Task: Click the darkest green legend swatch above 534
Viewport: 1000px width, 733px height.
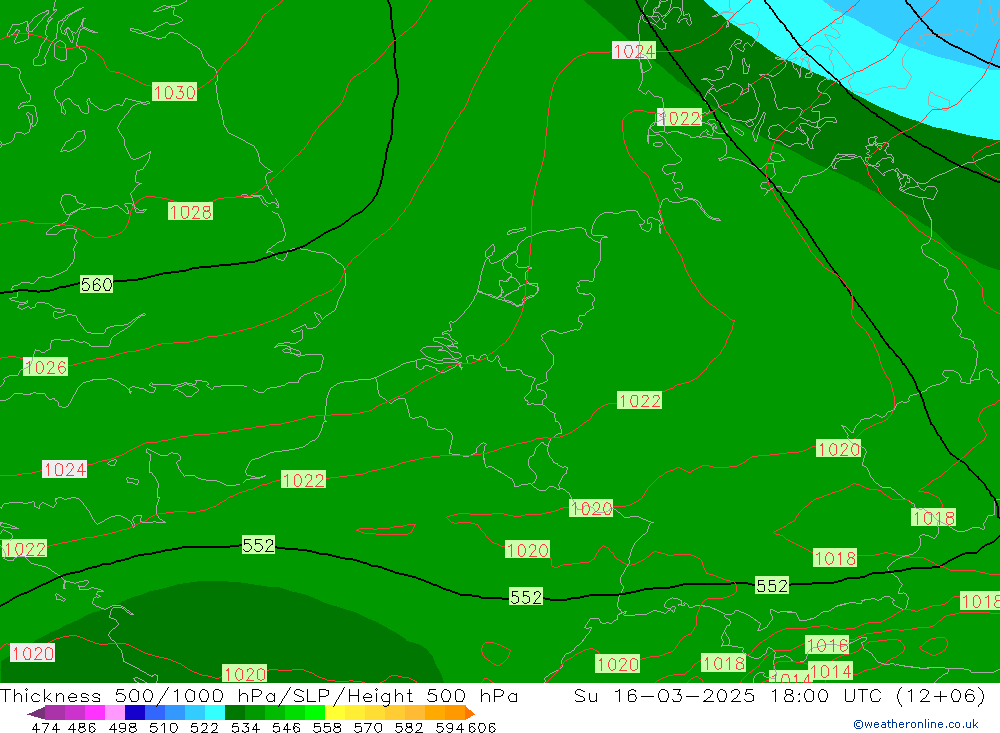Action: point(235,713)
